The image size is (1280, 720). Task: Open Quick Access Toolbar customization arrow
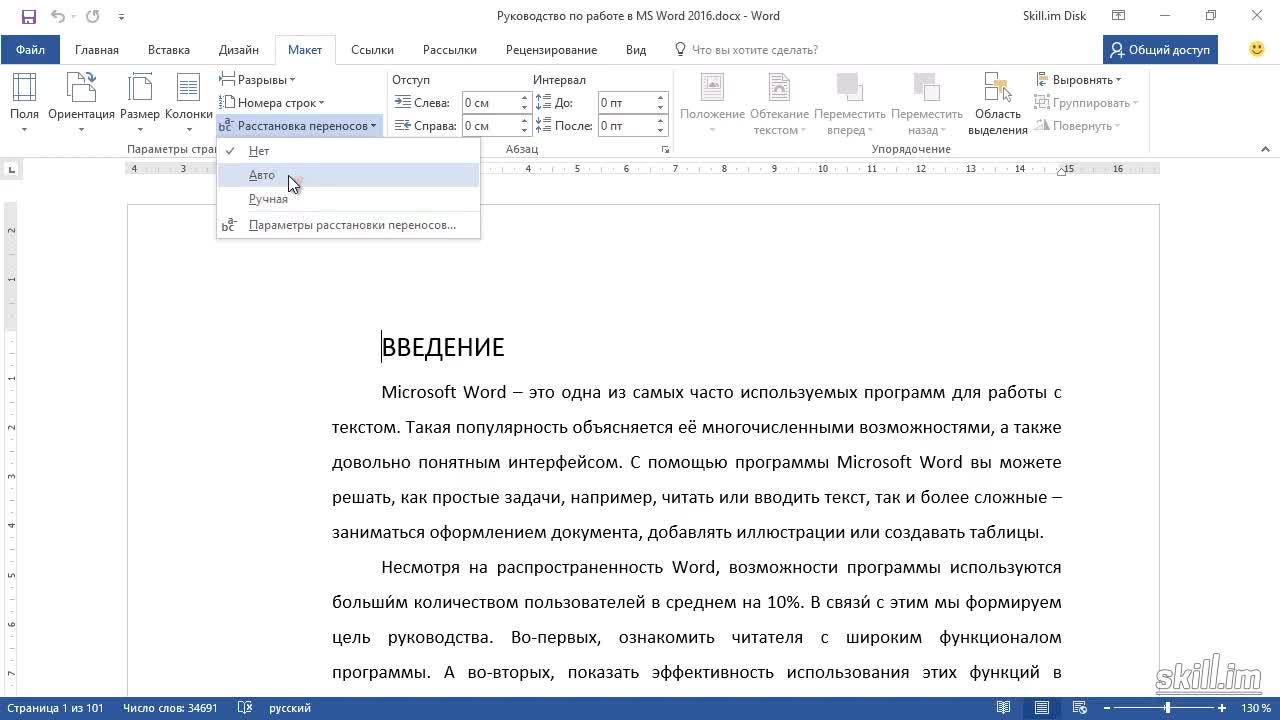[x=121, y=17]
